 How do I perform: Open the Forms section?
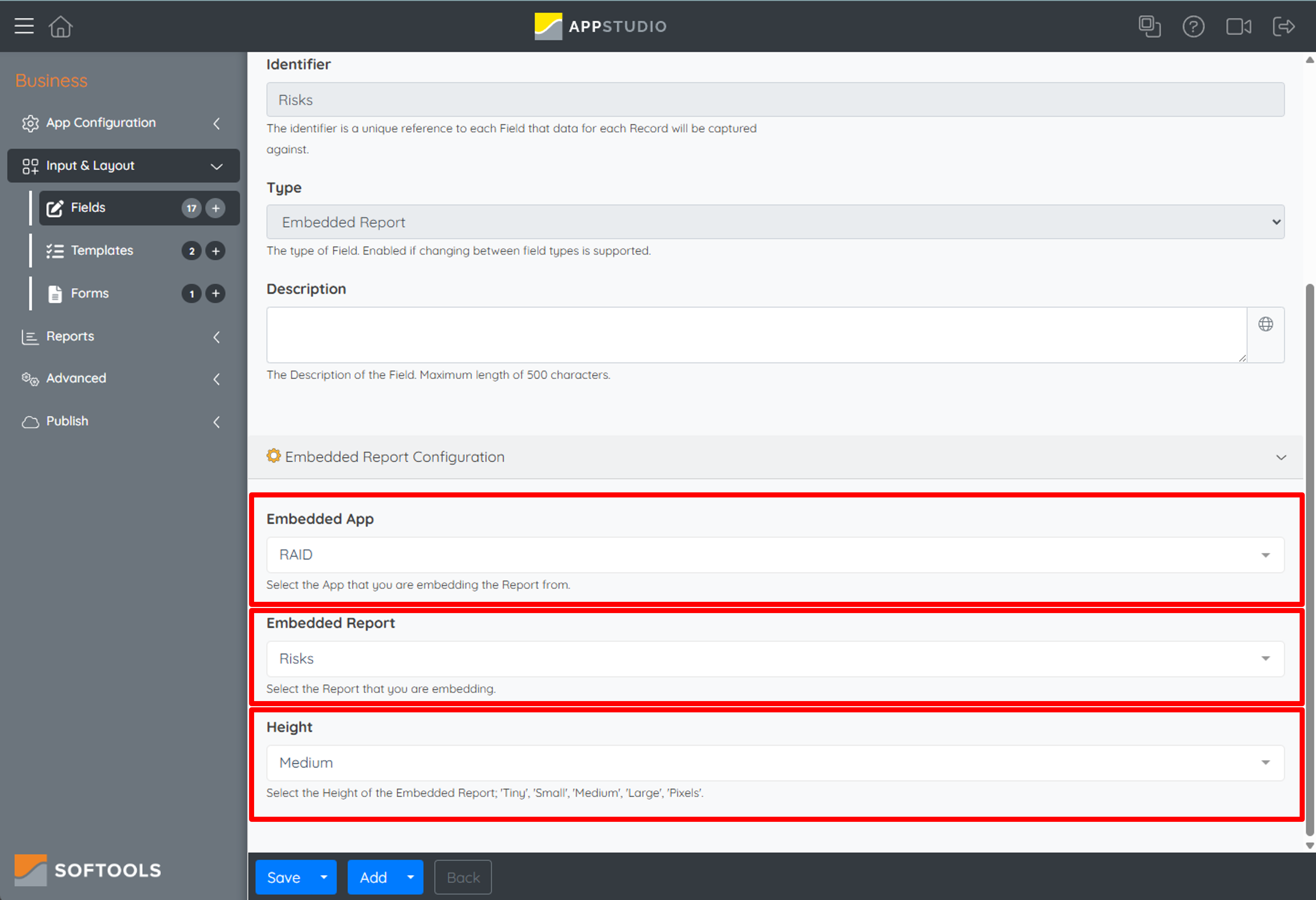[139, 293]
